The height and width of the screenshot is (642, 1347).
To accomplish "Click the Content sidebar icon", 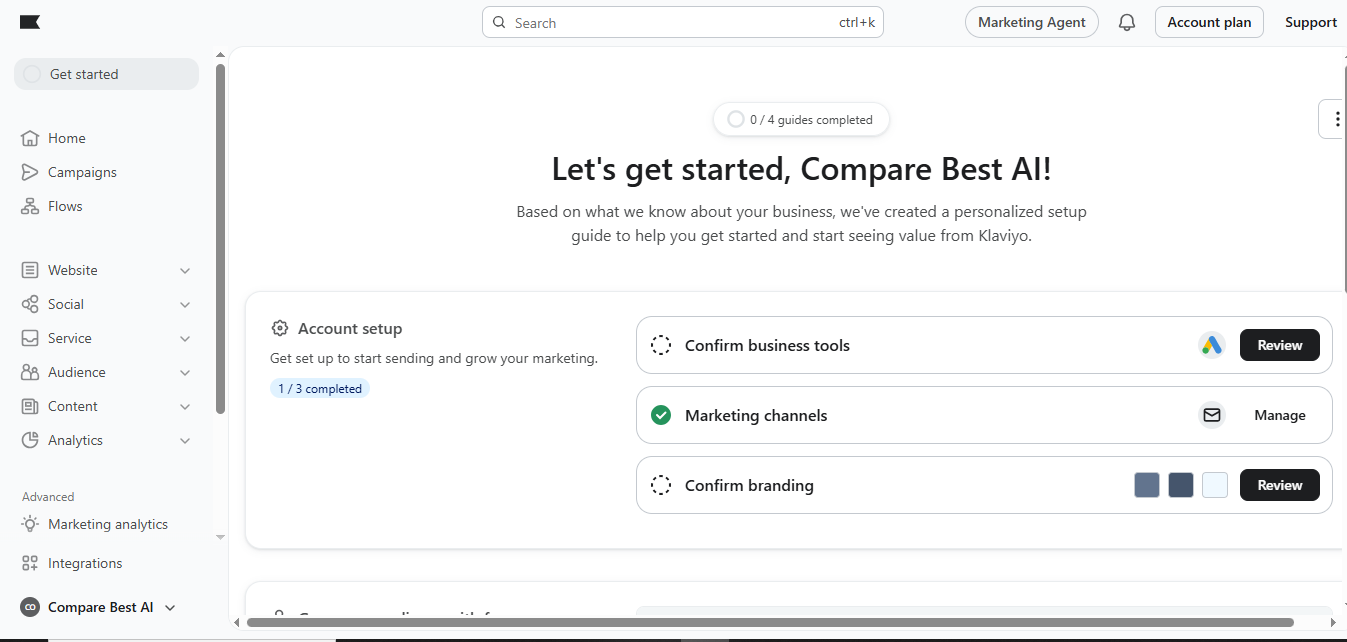I will coord(30,406).
